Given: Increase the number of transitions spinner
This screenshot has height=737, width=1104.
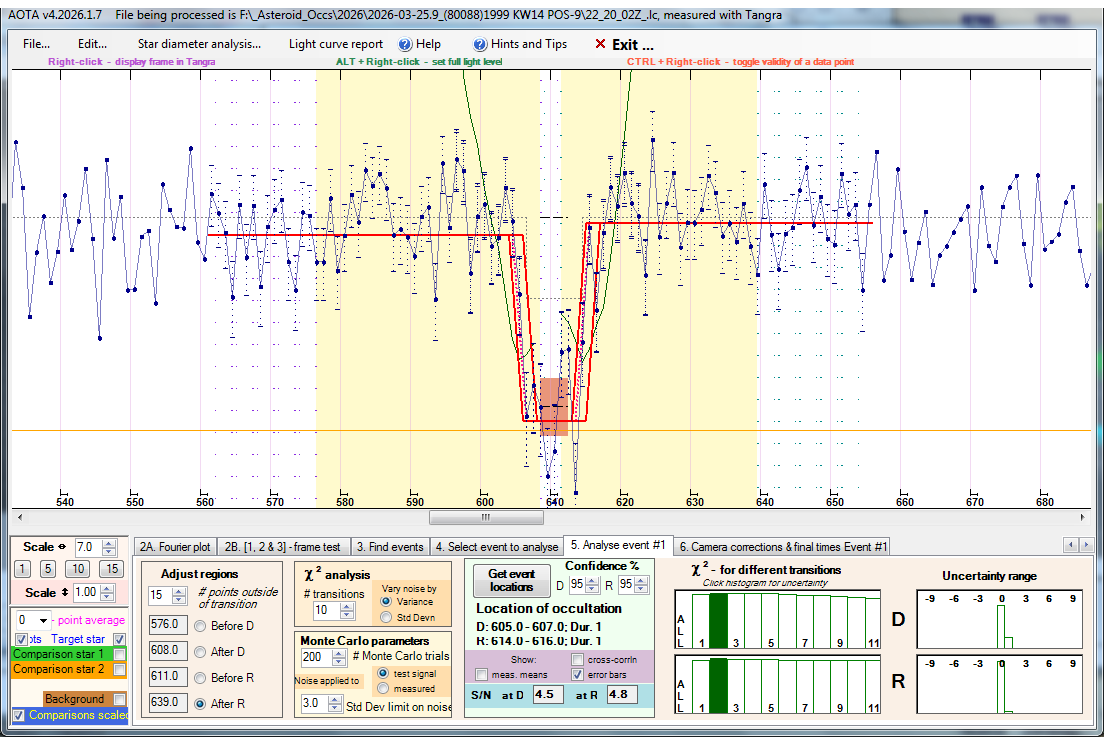Looking at the screenshot, I should click(346, 606).
